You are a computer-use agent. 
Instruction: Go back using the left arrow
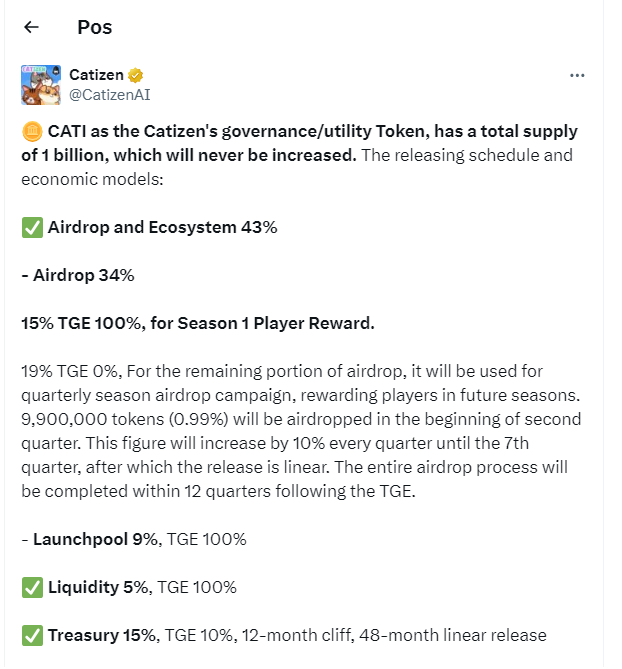tap(32, 28)
